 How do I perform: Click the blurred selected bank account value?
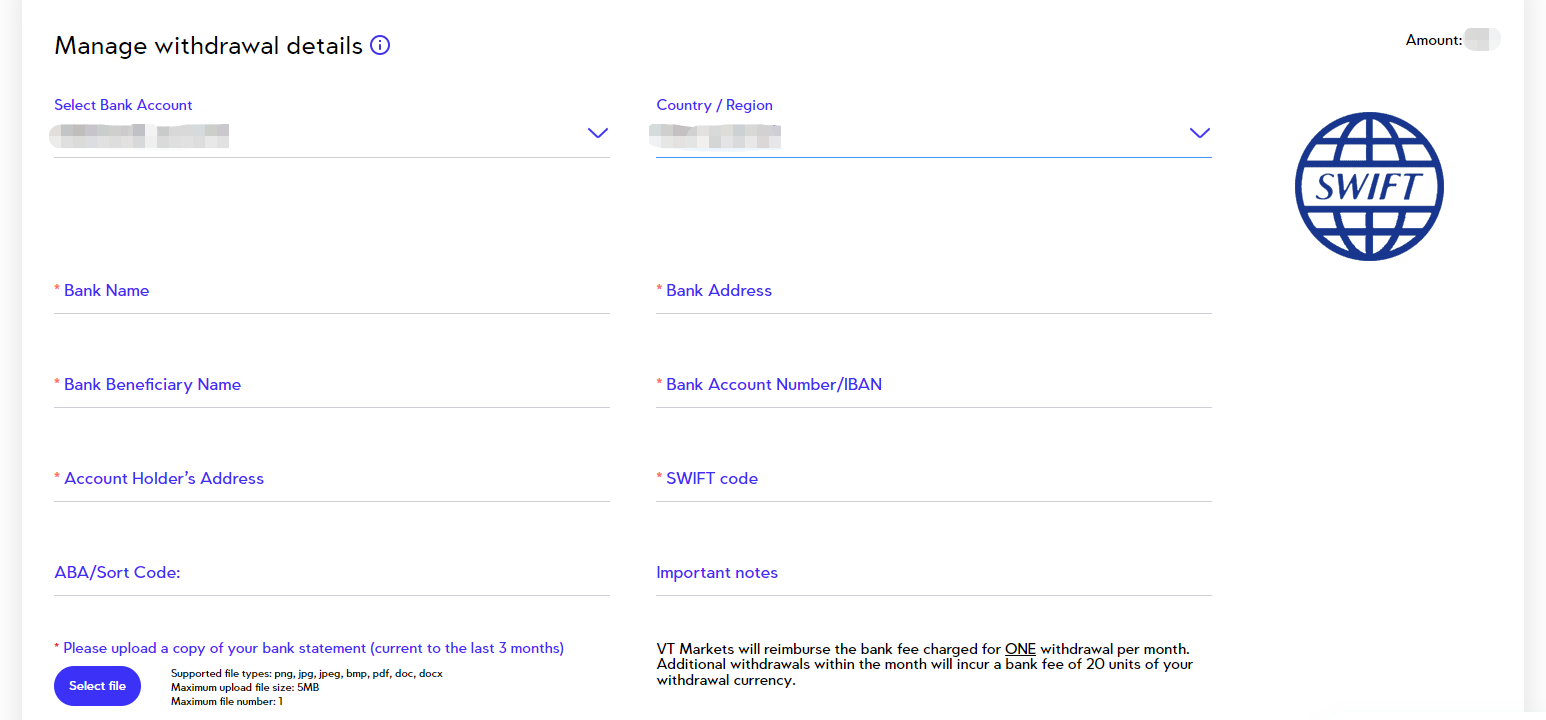coord(140,134)
